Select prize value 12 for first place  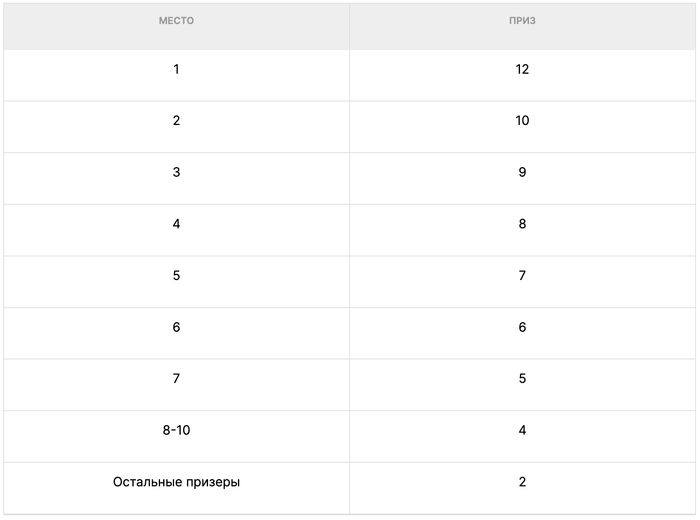(x=522, y=70)
